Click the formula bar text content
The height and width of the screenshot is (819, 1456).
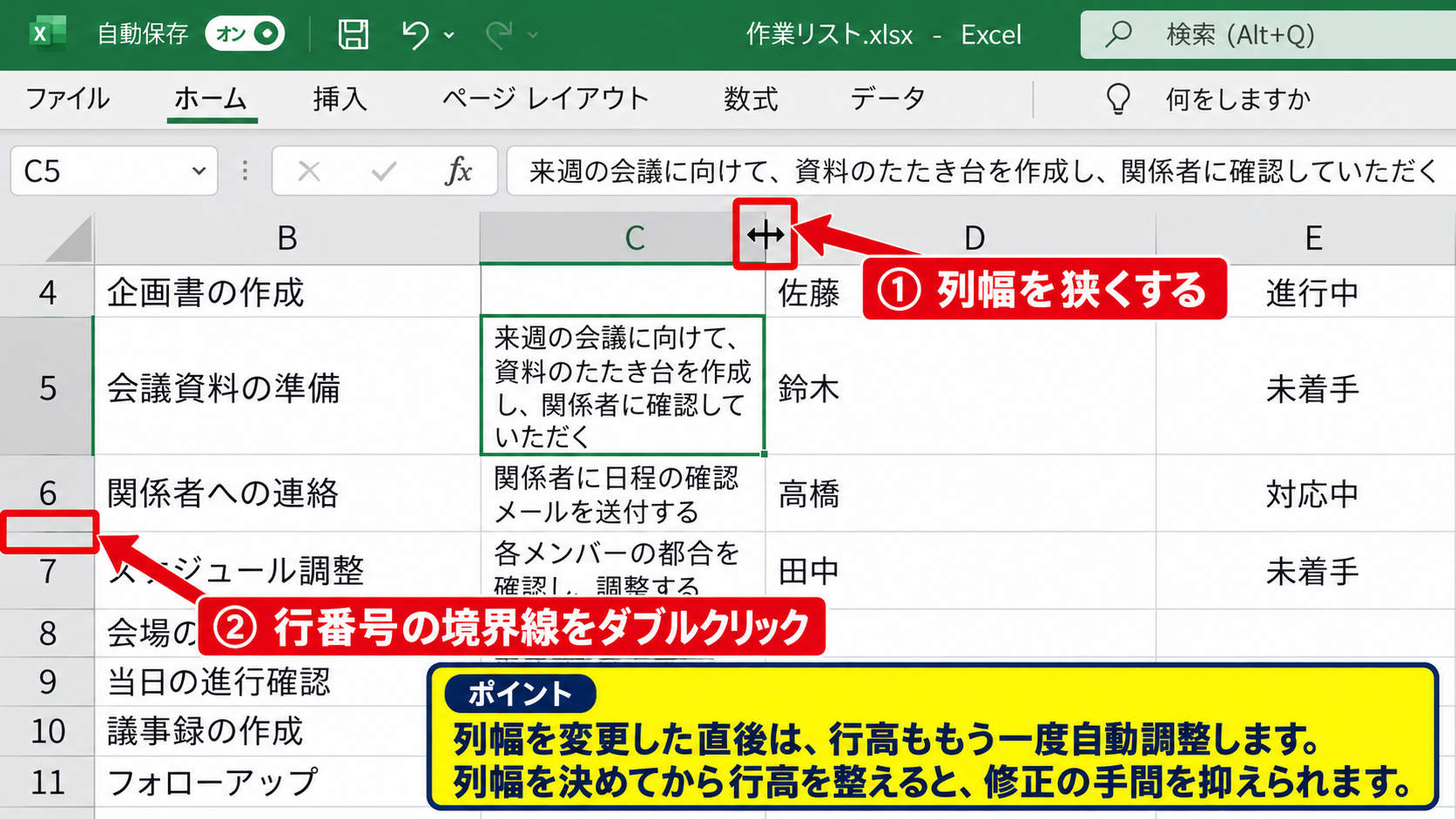click(x=982, y=171)
